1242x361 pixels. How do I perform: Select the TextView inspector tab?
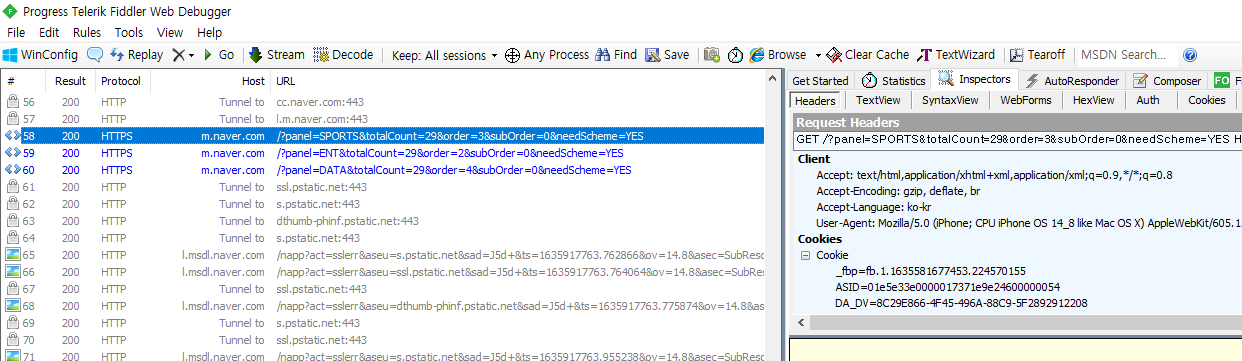click(878, 100)
